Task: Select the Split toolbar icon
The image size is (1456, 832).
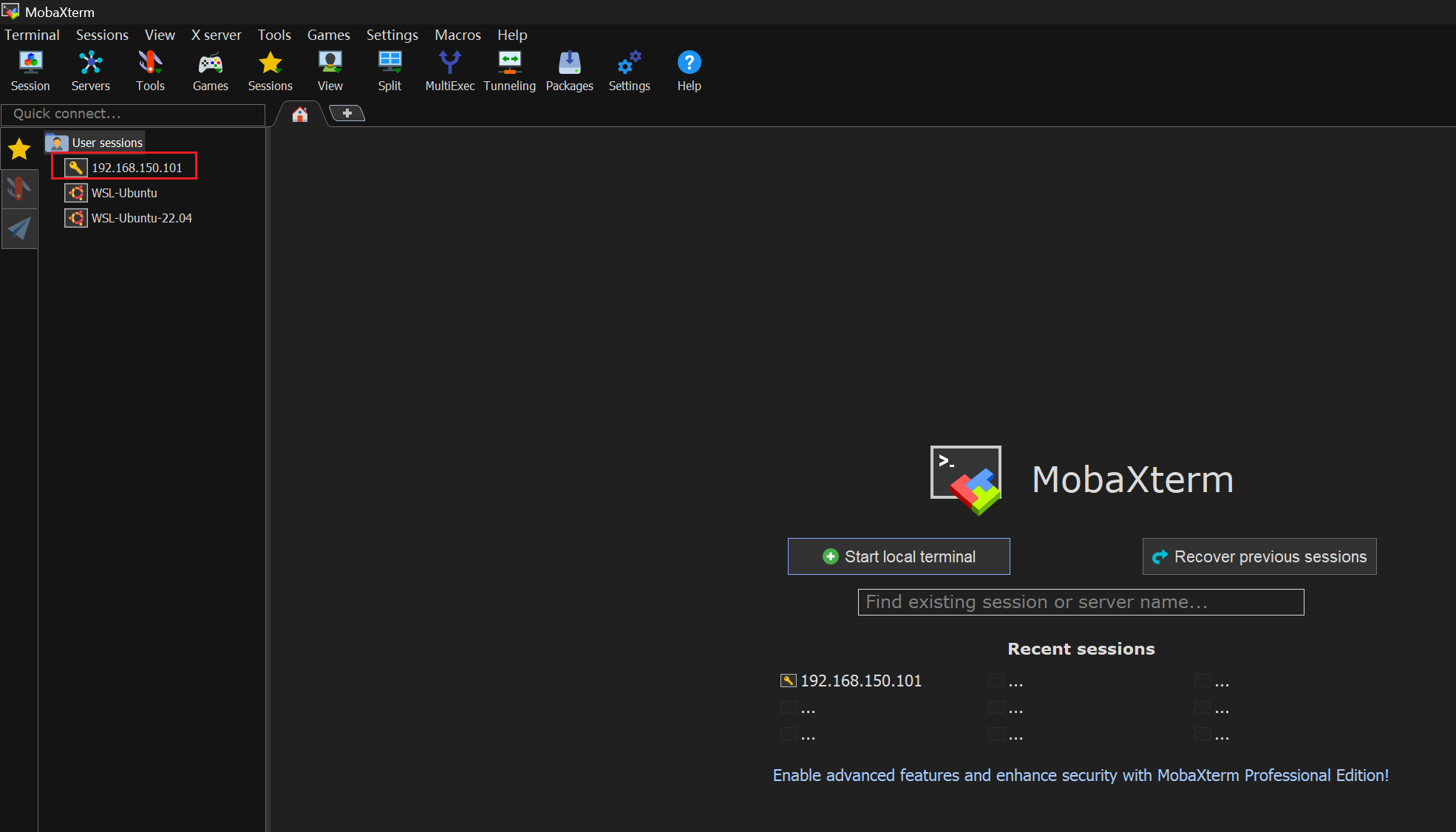Action: (x=389, y=71)
